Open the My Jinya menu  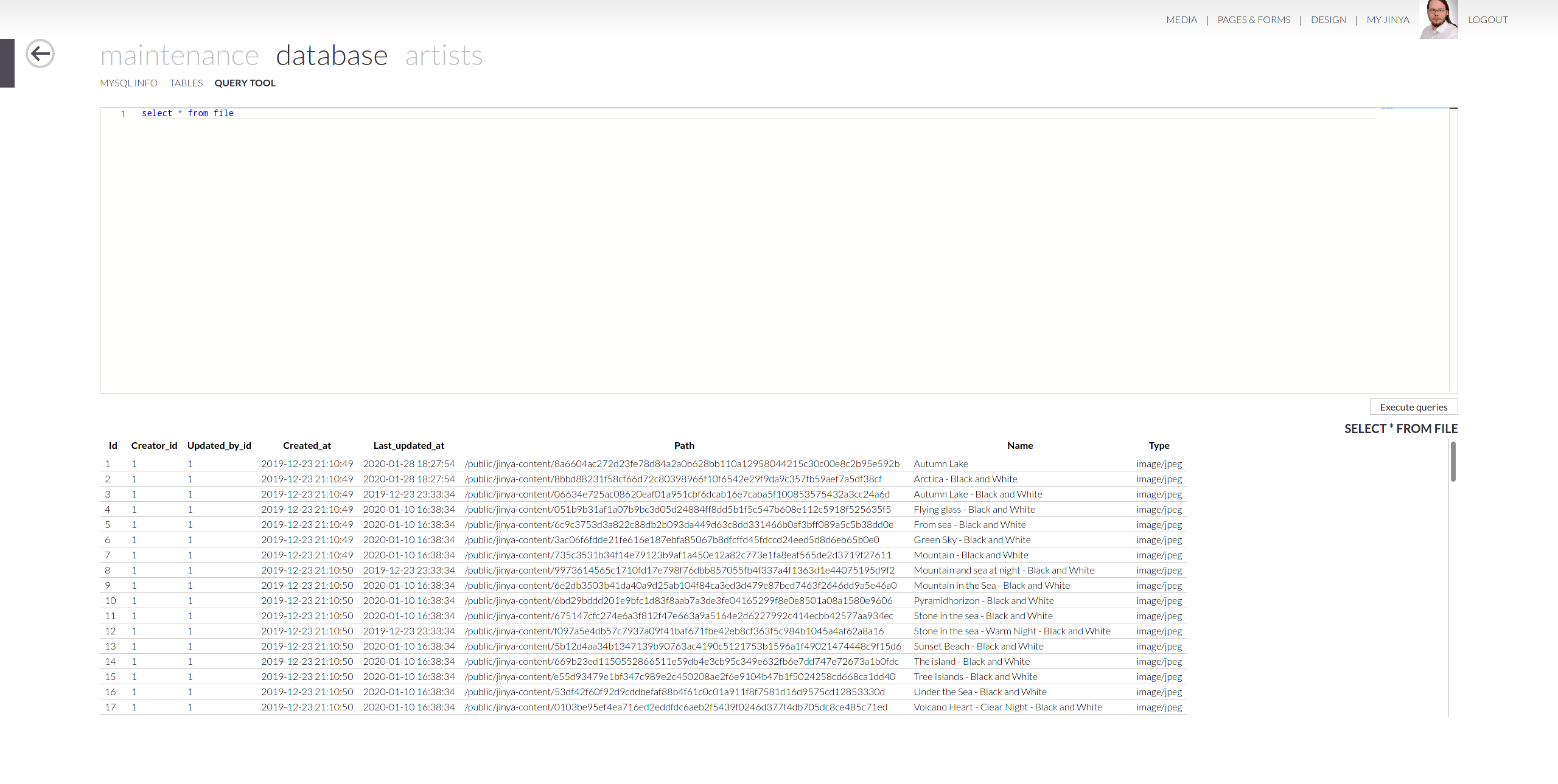pos(1388,19)
